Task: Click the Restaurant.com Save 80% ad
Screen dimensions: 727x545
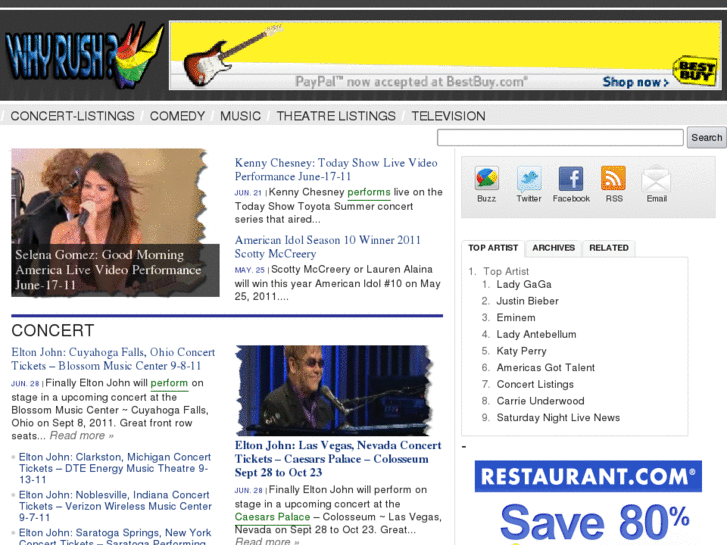Action: [588, 502]
